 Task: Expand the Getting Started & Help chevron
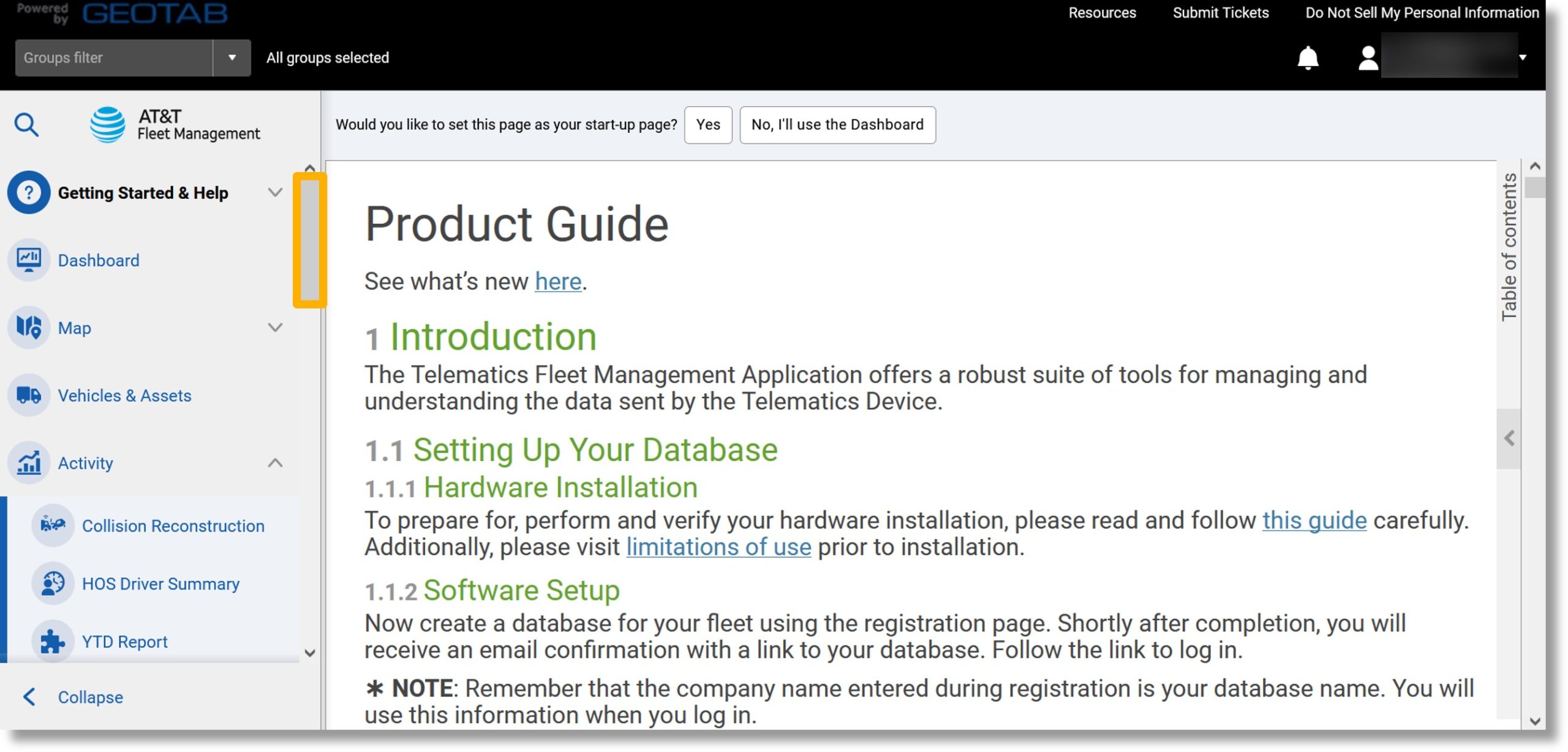click(276, 192)
